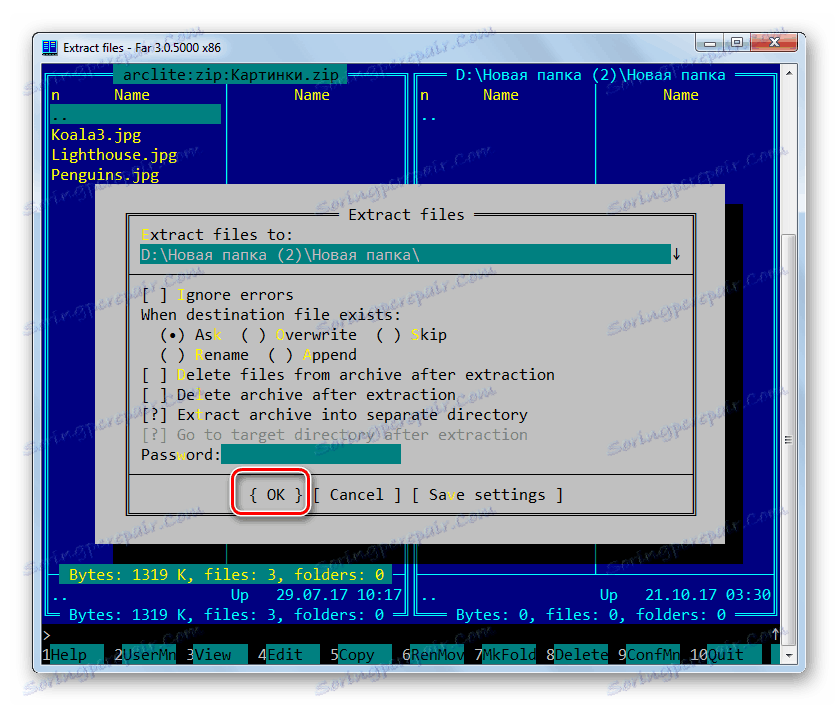Viewport: 839px width, 706px height.
Task: Click 8Delete in the function key bar
Action: (x=577, y=655)
